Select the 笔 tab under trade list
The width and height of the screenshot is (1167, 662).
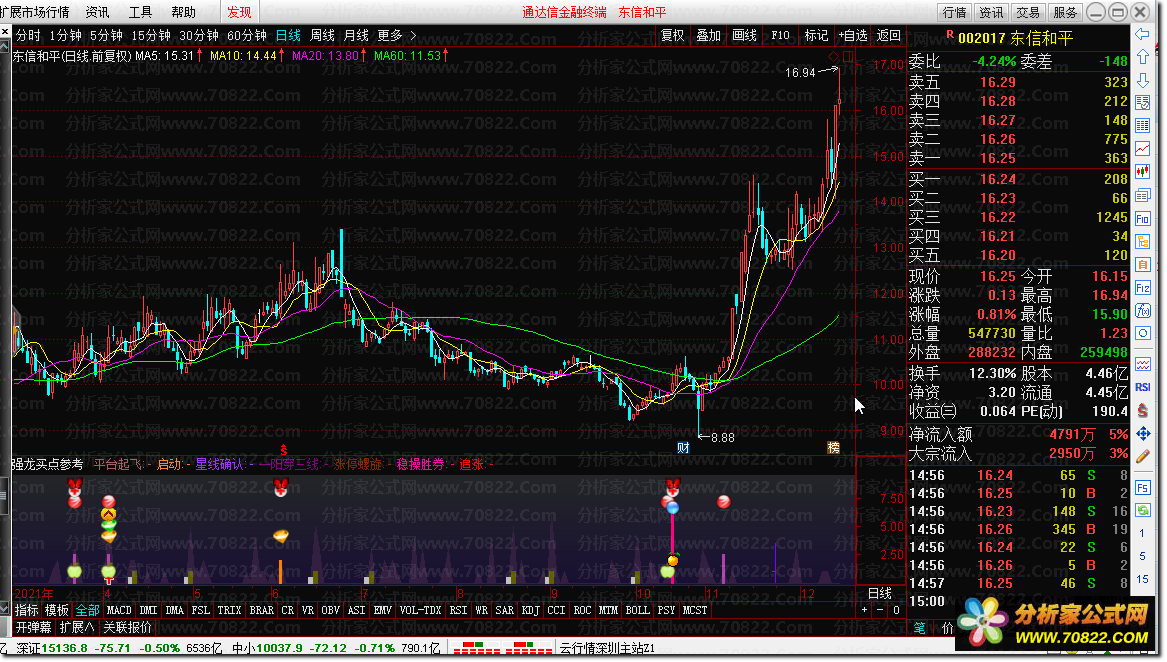[x=920, y=628]
